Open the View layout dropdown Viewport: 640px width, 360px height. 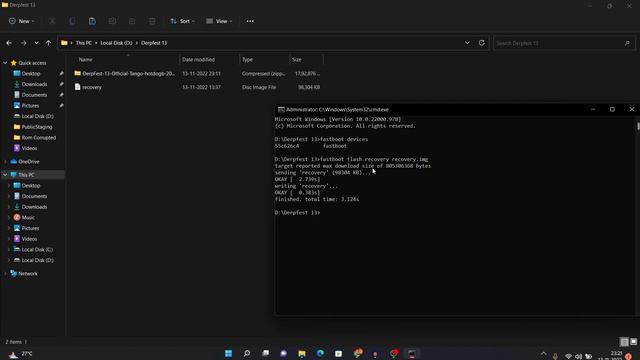(x=219, y=21)
